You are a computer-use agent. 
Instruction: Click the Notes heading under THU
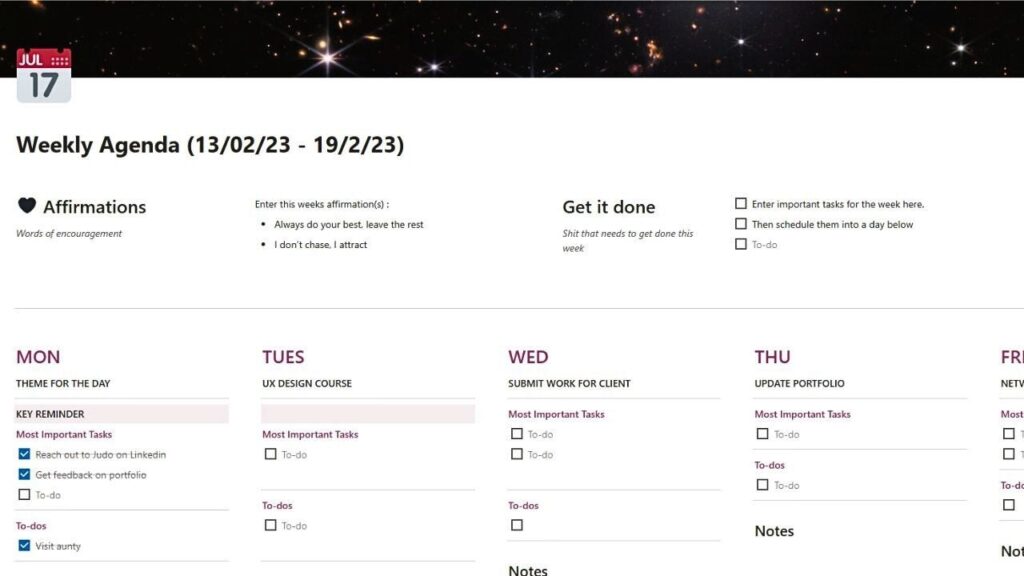[x=774, y=531]
